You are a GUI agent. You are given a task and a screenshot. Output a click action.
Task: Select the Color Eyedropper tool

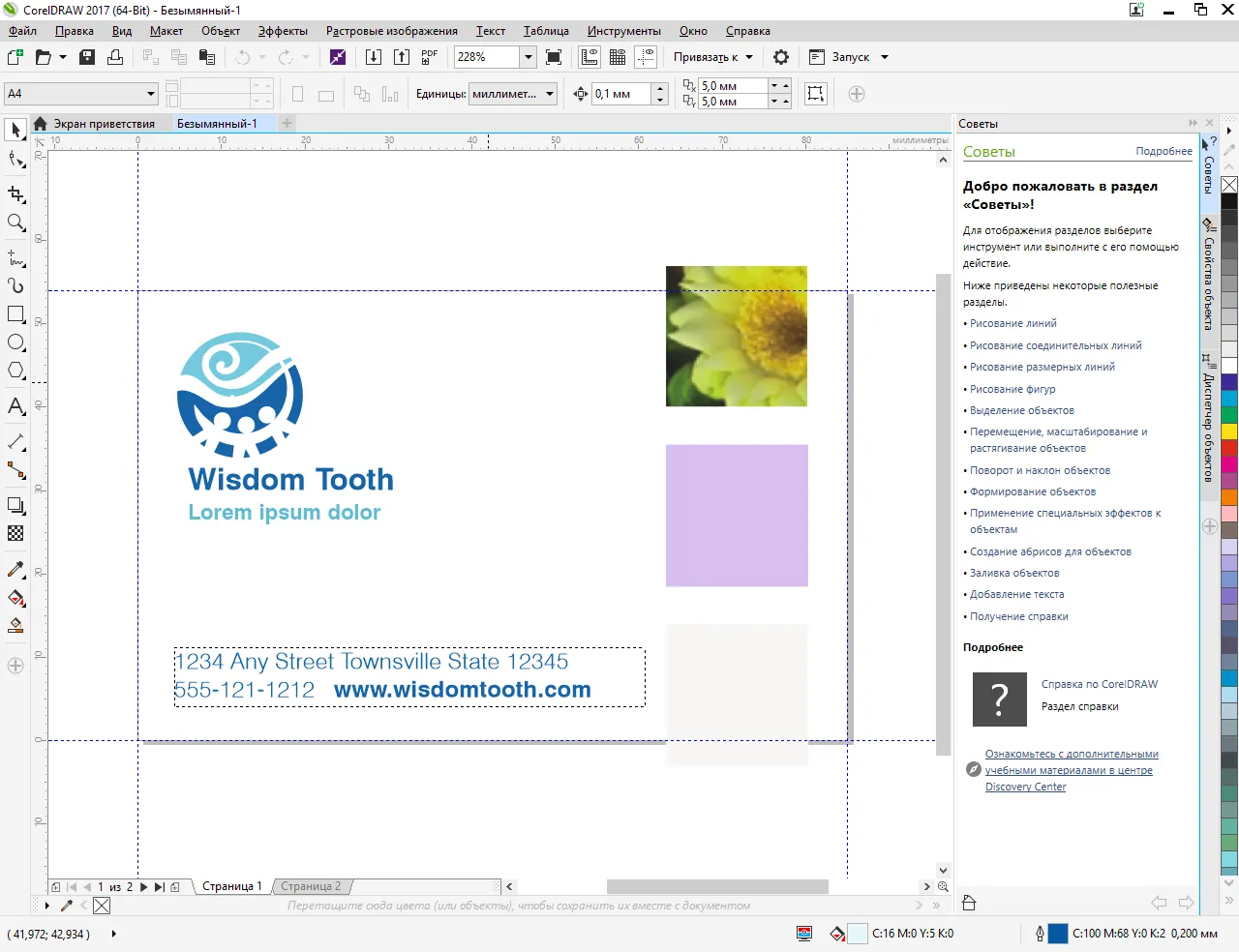tap(15, 569)
